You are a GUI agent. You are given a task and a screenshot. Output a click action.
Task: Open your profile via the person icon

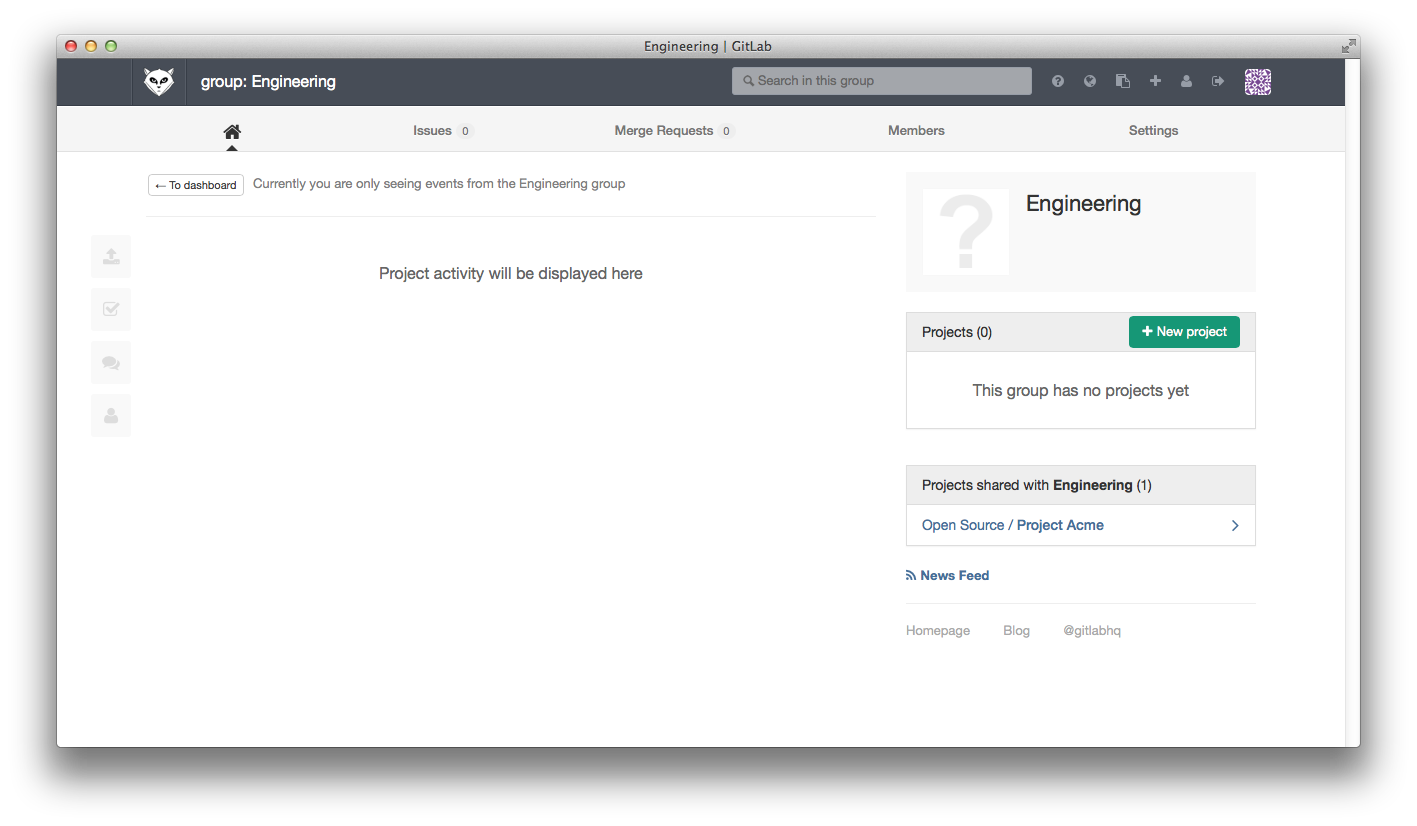point(1186,81)
